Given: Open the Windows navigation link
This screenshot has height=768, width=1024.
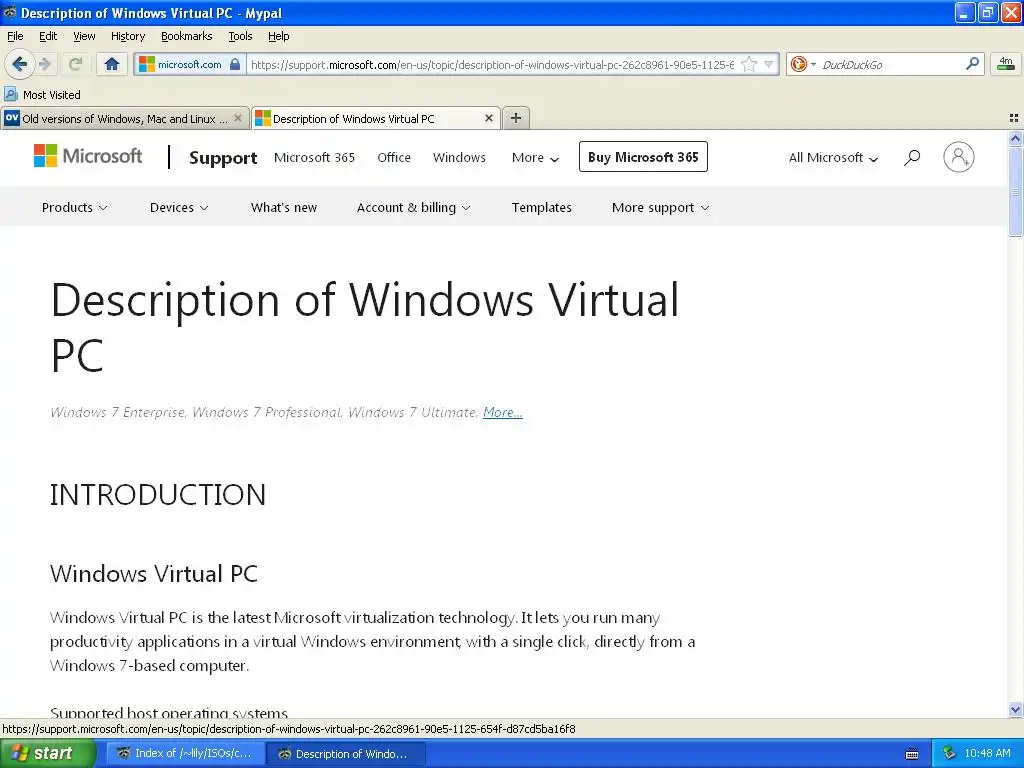Looking at the screenshot, I should (x=459, y=157).
